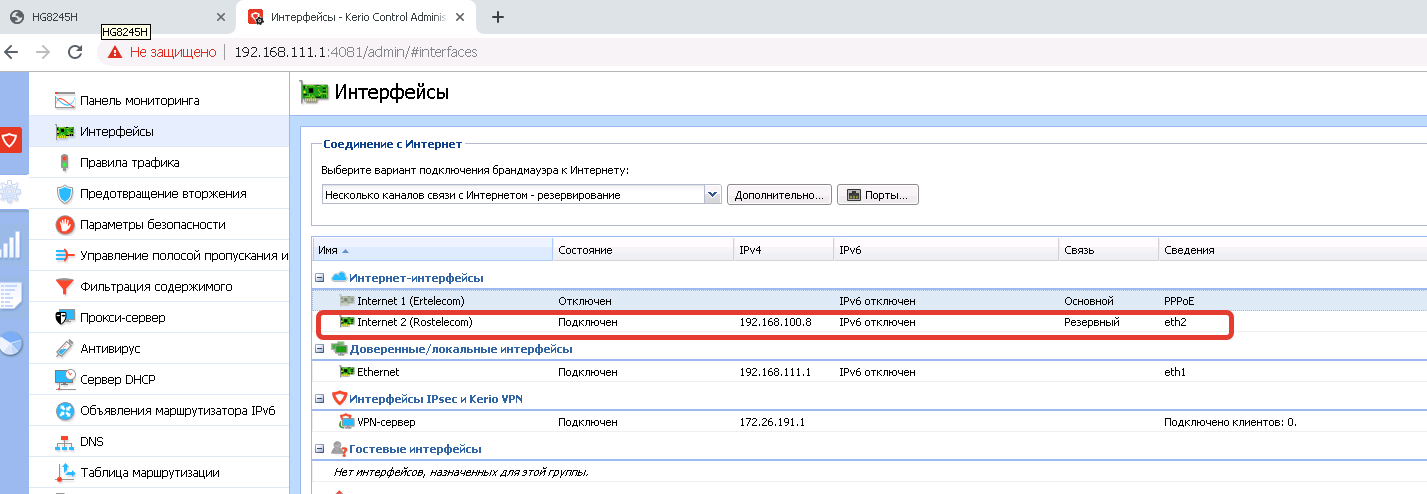The image size is (1427, 494).
Task: Collapse Интерфейсы IPsec и Kerio VPN group
Action: click(319, 399)
